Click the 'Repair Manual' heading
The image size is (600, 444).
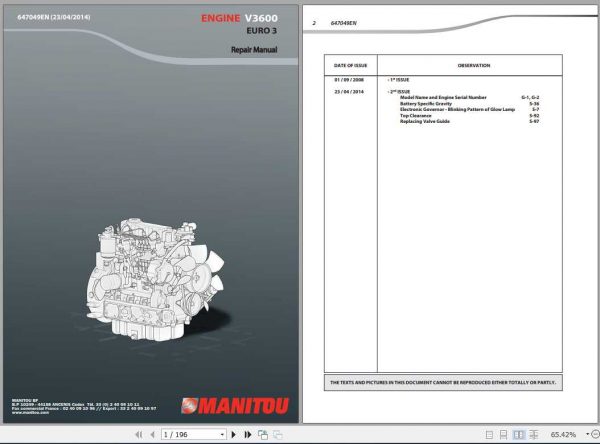pos(254,50)
